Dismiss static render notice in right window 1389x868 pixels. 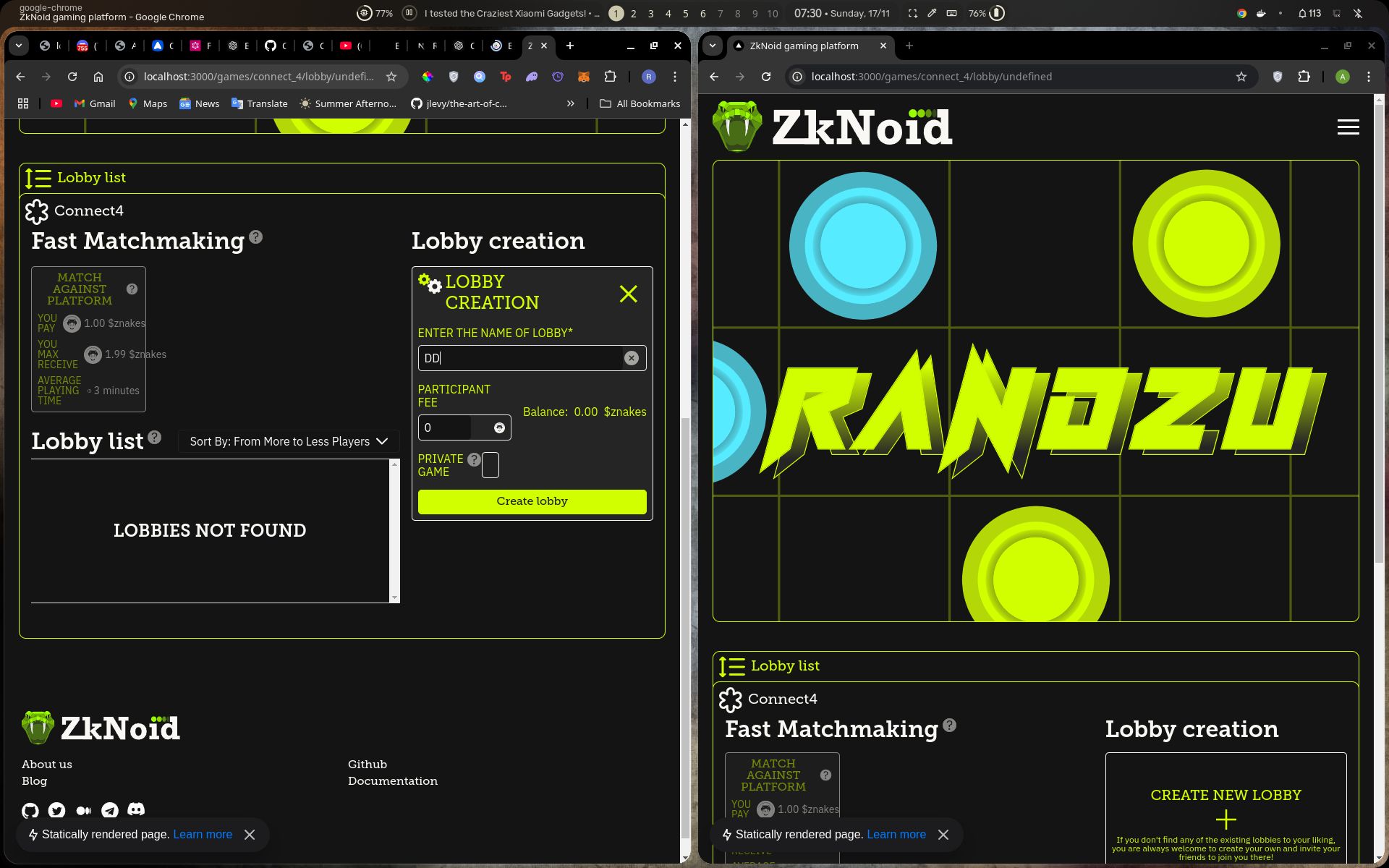[x=943, y=835]
